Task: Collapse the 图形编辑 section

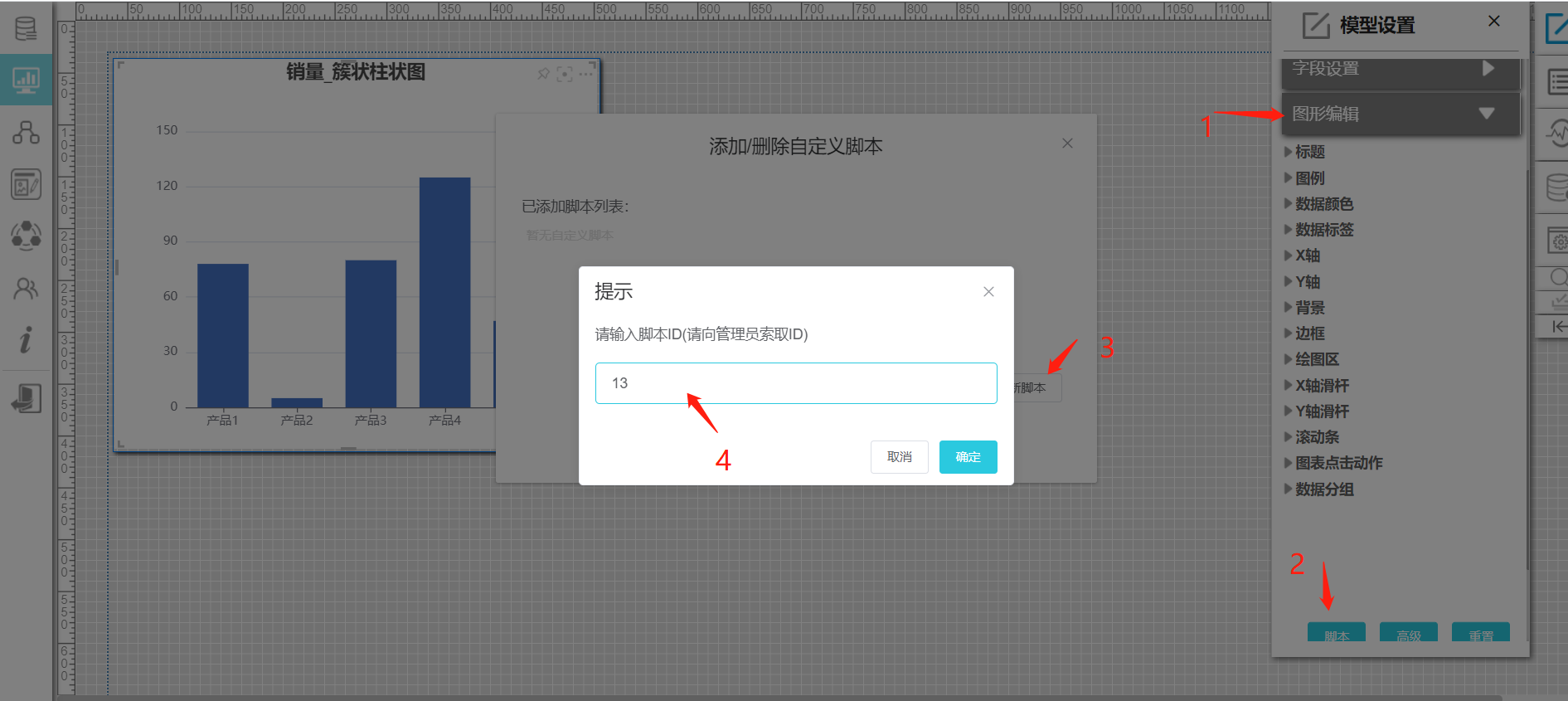Action: (x=1401, y=114)
